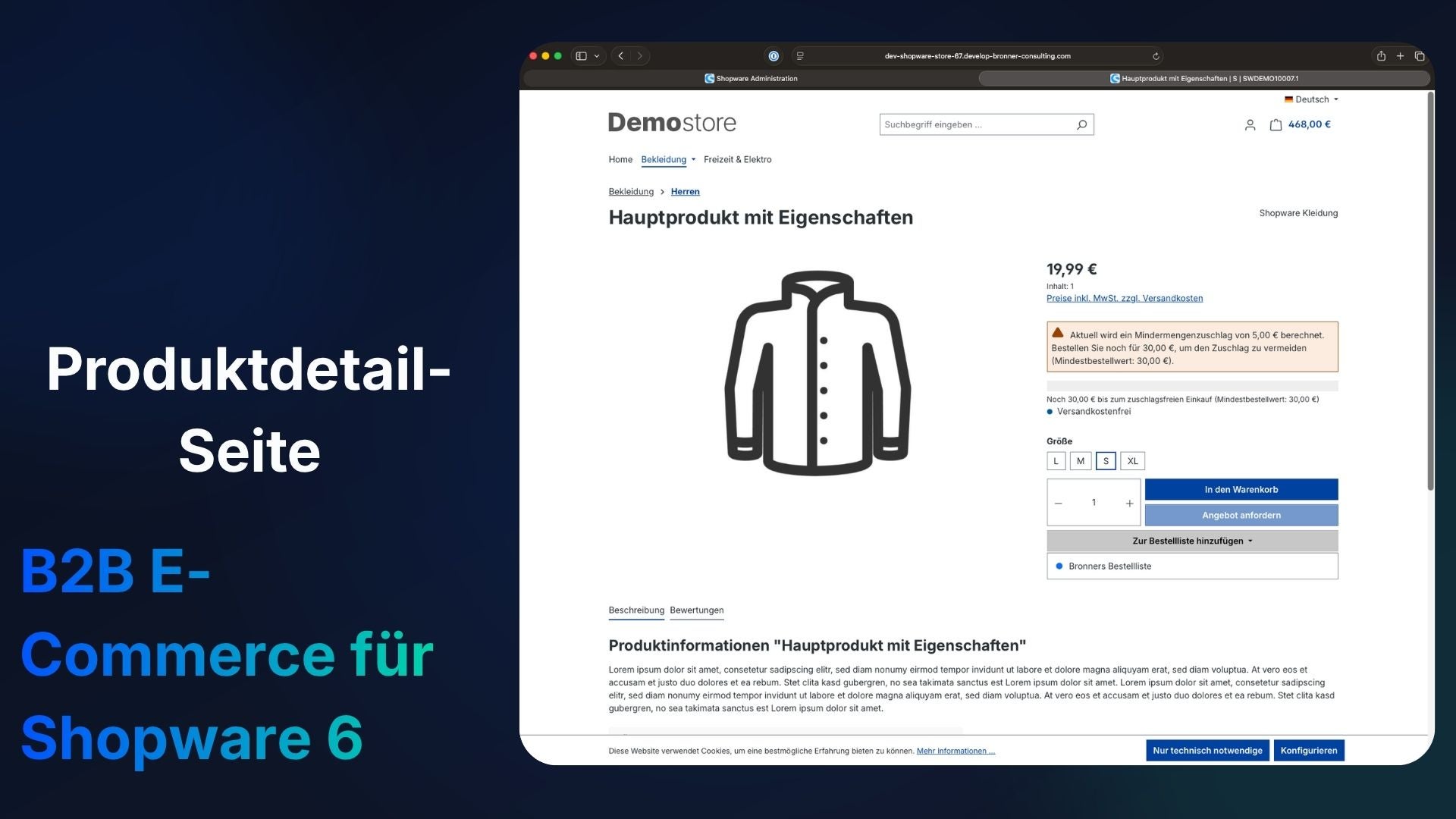Click the Shopware Kleidung manufacturer link
The image size is (1456, 819).
1298,213
